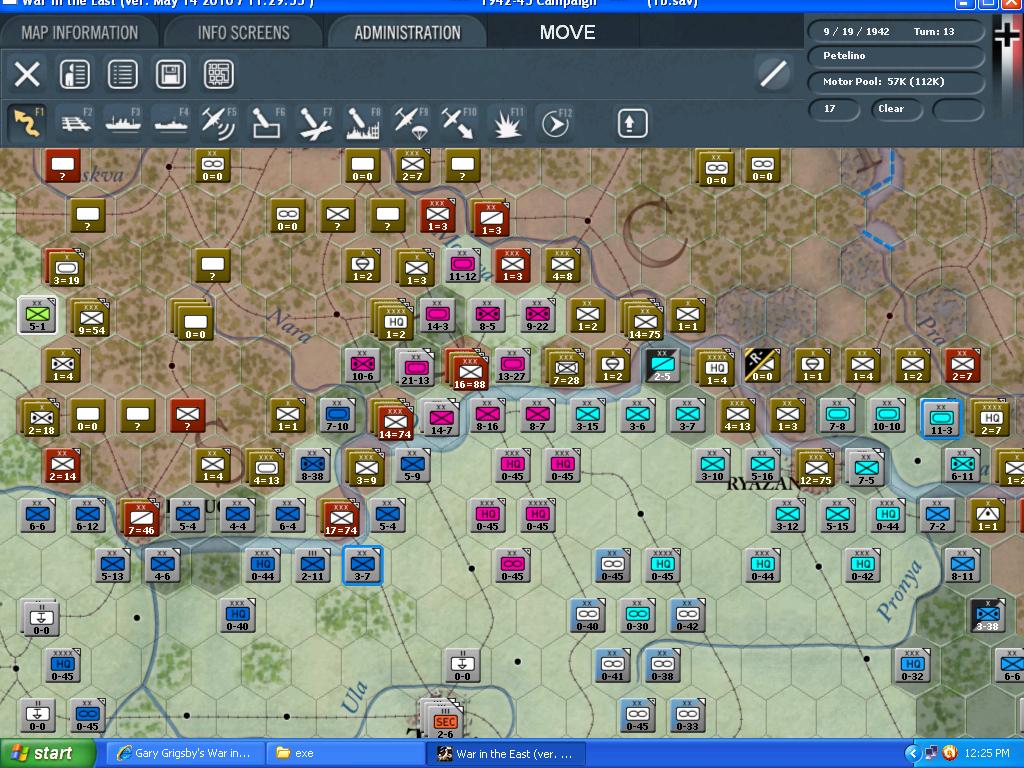Click the Motor Pool: 57K (112K) field
Image resolution: width=1024 pixels, height=768 pixels.
896,82
